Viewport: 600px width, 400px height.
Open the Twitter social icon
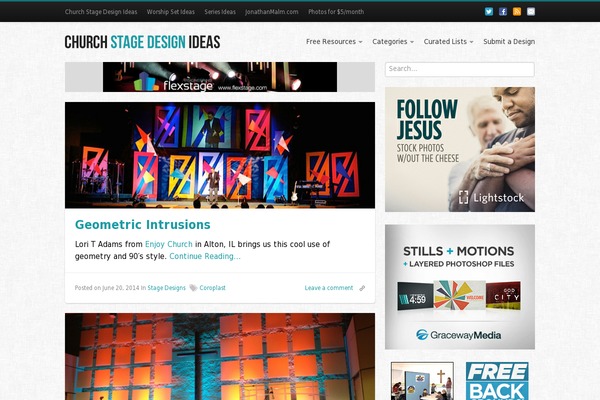tap(489, 11)
